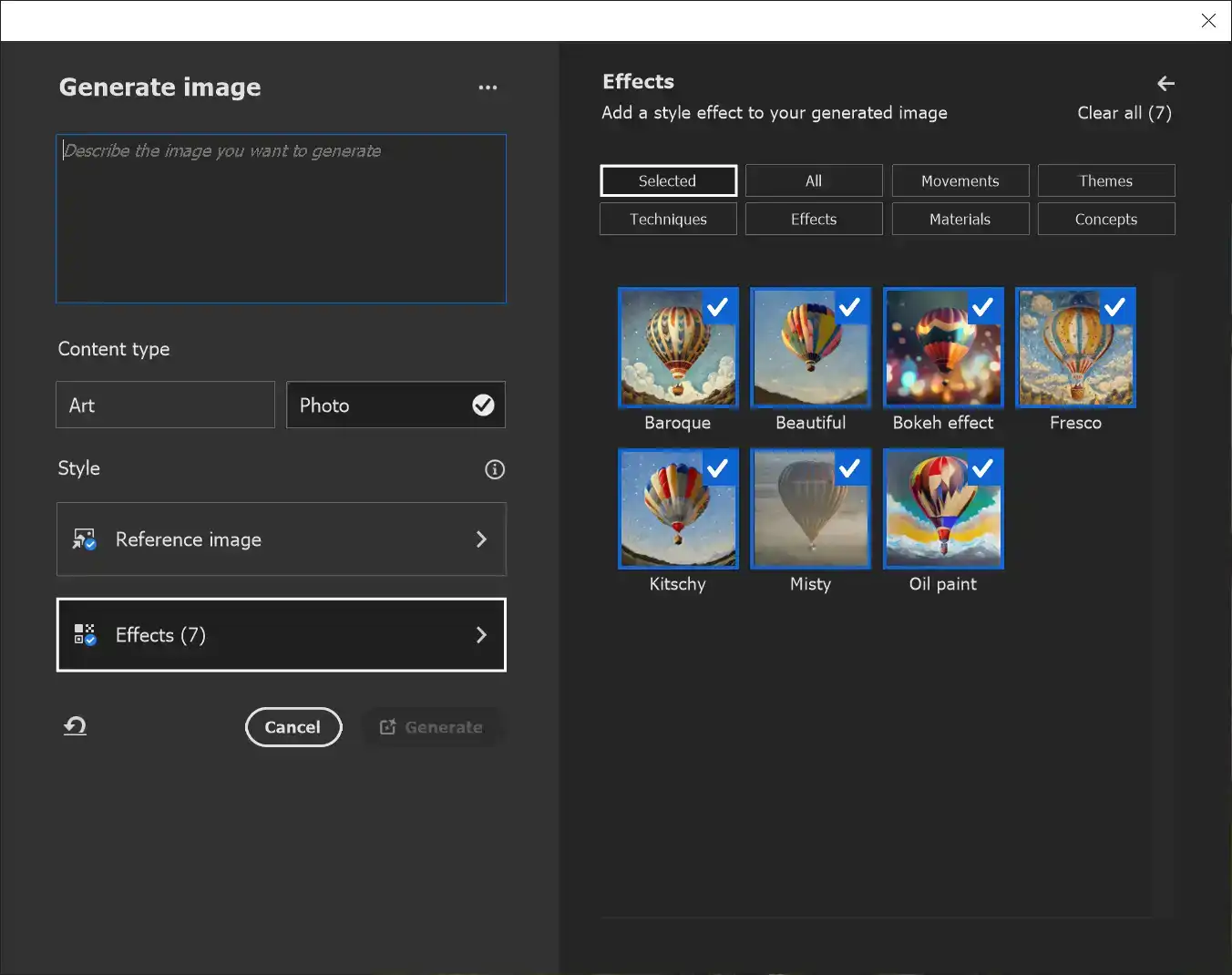Open the more options menu

[488, 87]
